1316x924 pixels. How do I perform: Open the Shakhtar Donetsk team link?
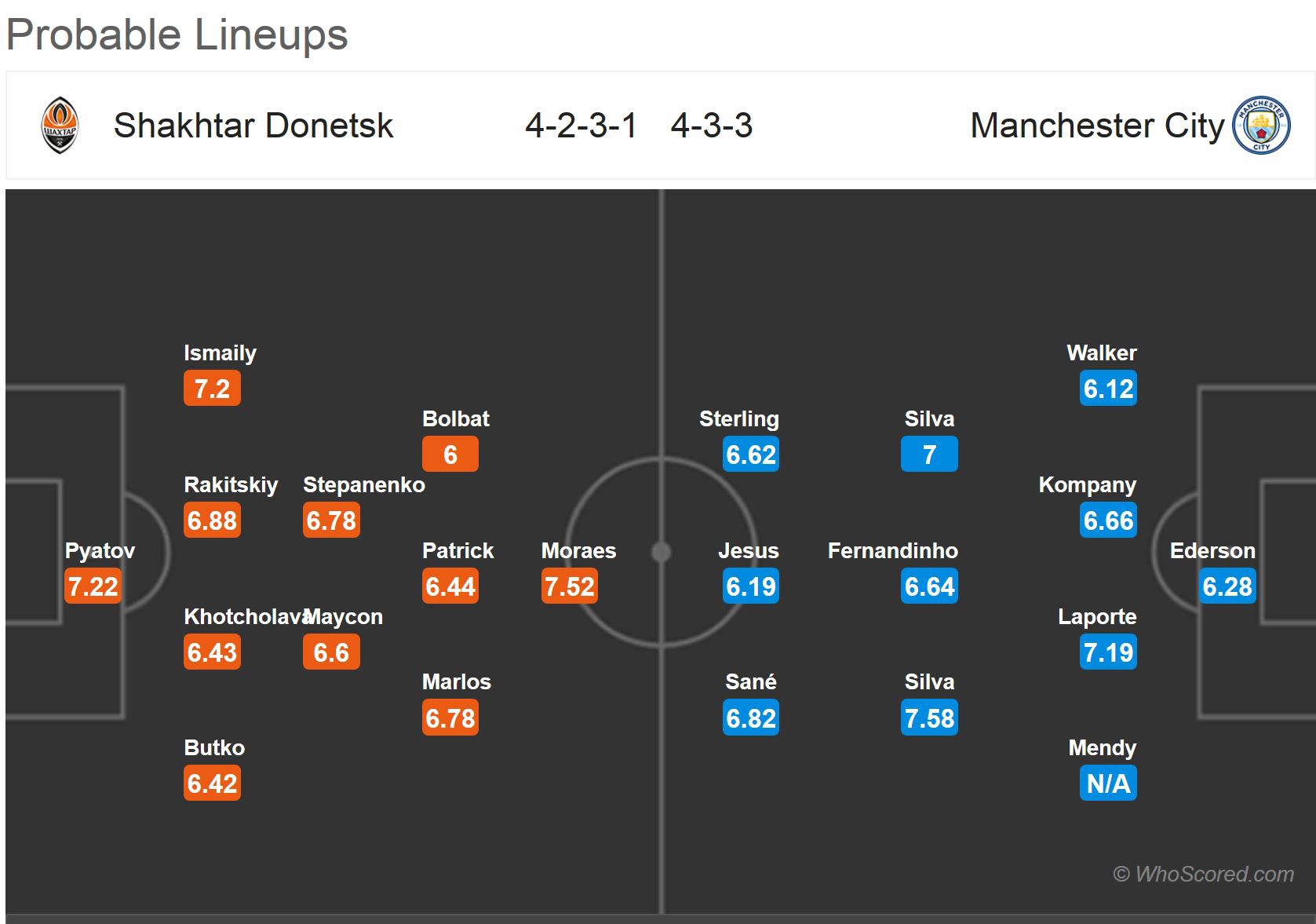(x=253, y=126)
